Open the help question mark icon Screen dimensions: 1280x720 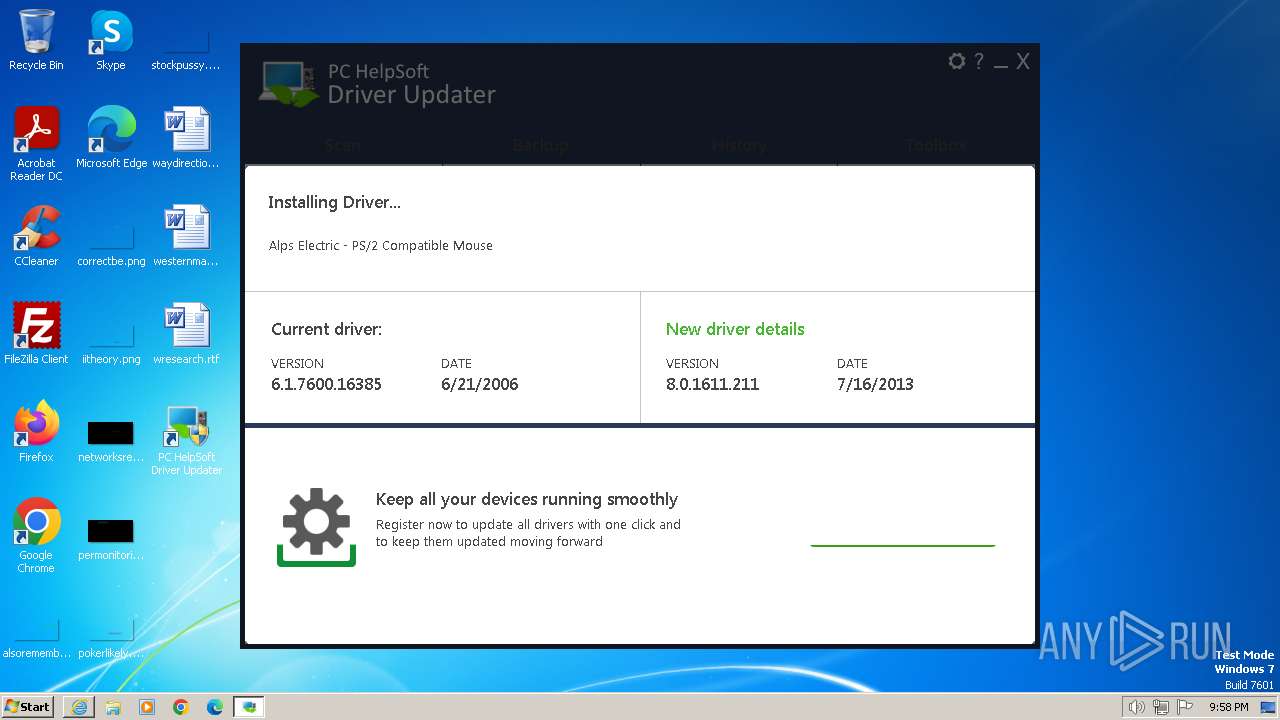(x=979, y=61)
